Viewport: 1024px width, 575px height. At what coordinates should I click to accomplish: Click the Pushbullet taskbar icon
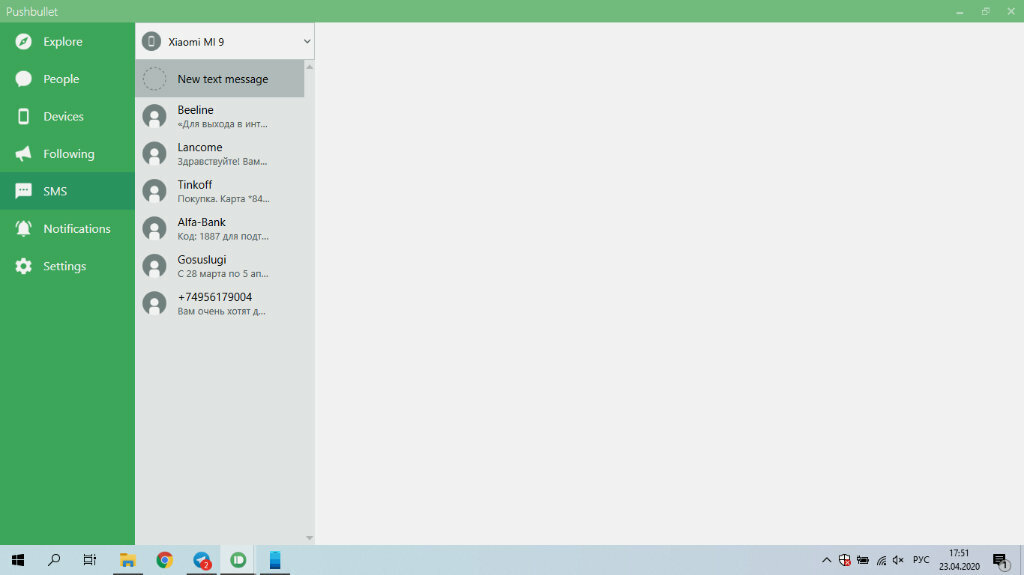238,560
